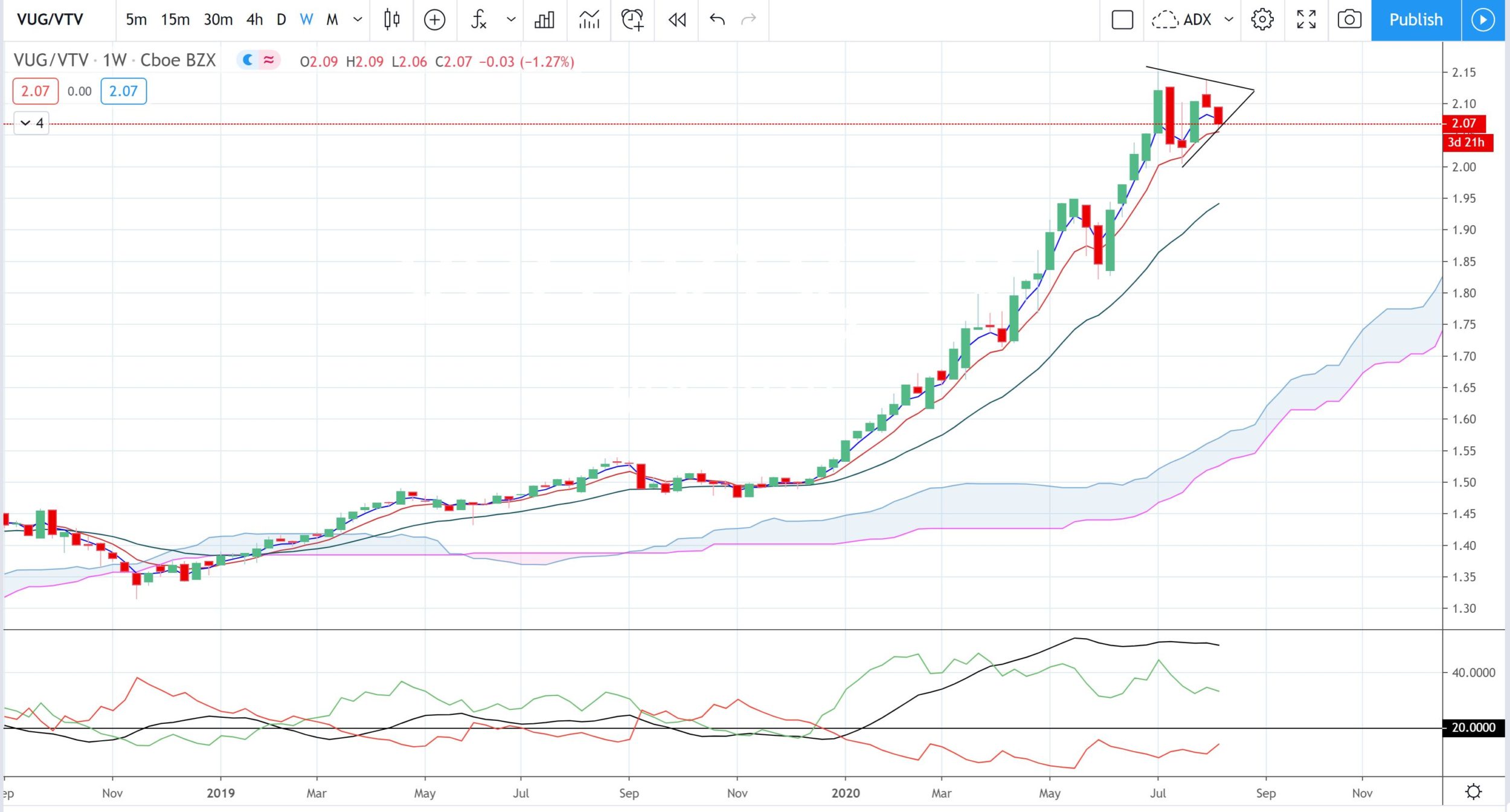Click the blue 2.07 buy price box
The height and width of the screenshot is (812, 1510).
pos(123,91)
